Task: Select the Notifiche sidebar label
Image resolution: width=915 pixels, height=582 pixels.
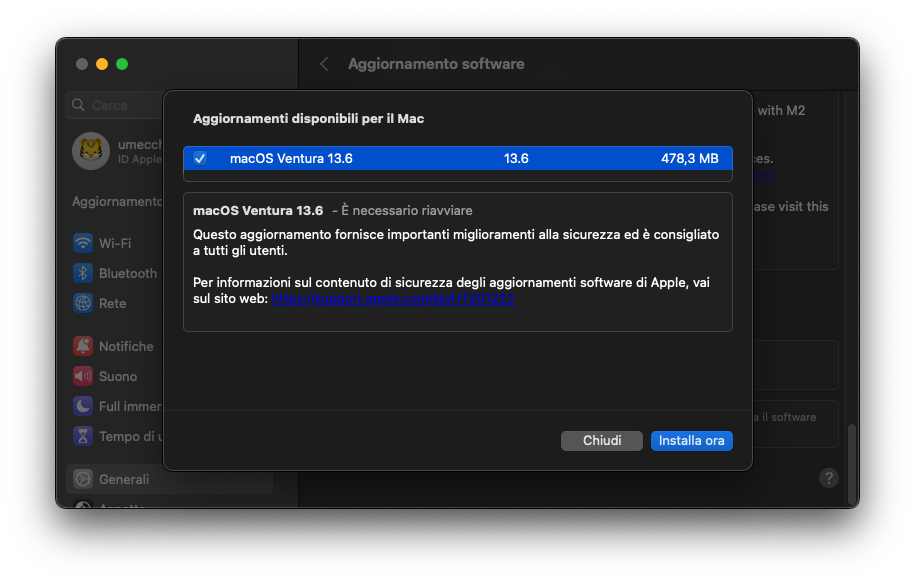Action: click(x=126, y=346)
